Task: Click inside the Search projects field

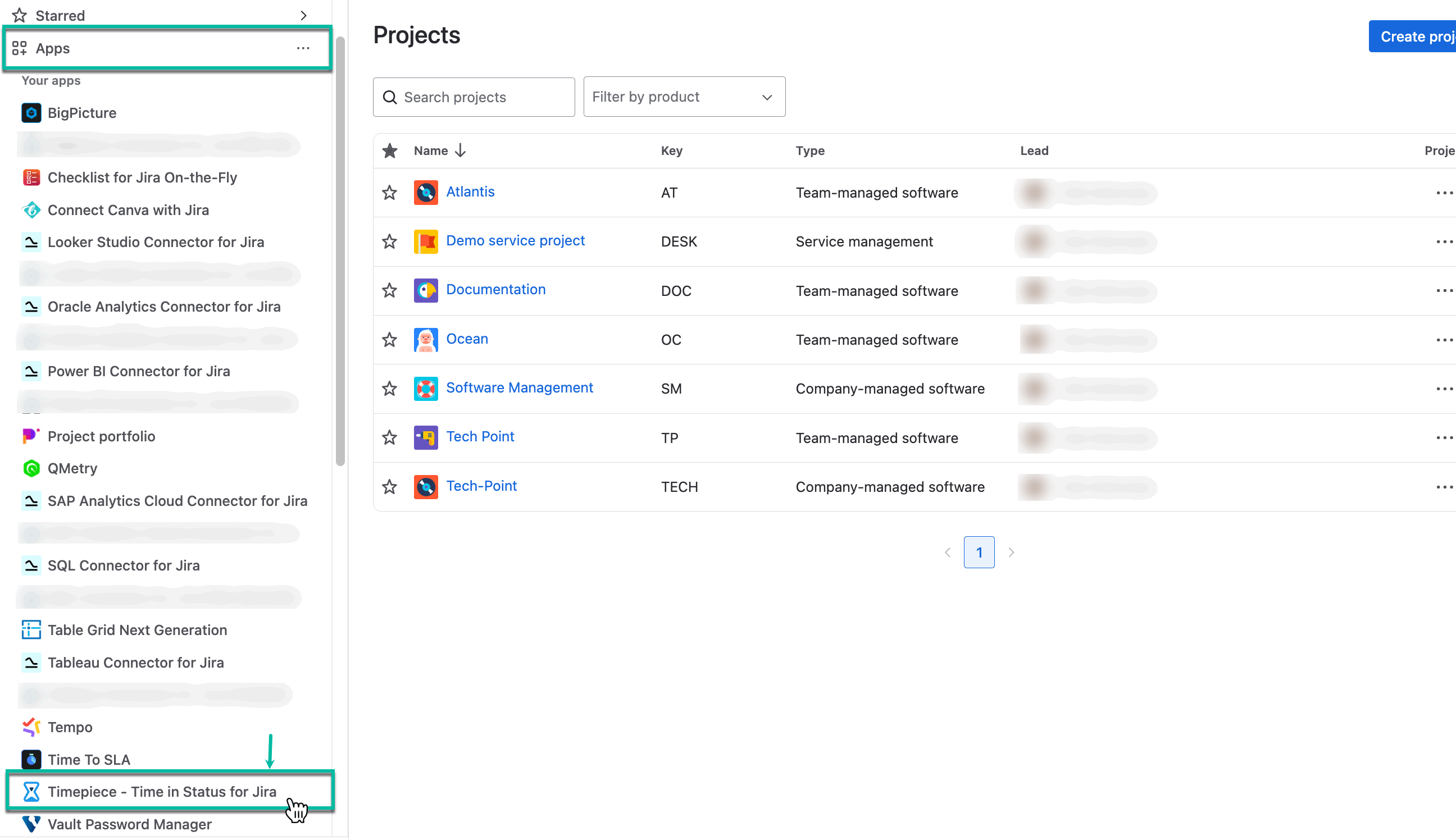Action: click(473, 97)
